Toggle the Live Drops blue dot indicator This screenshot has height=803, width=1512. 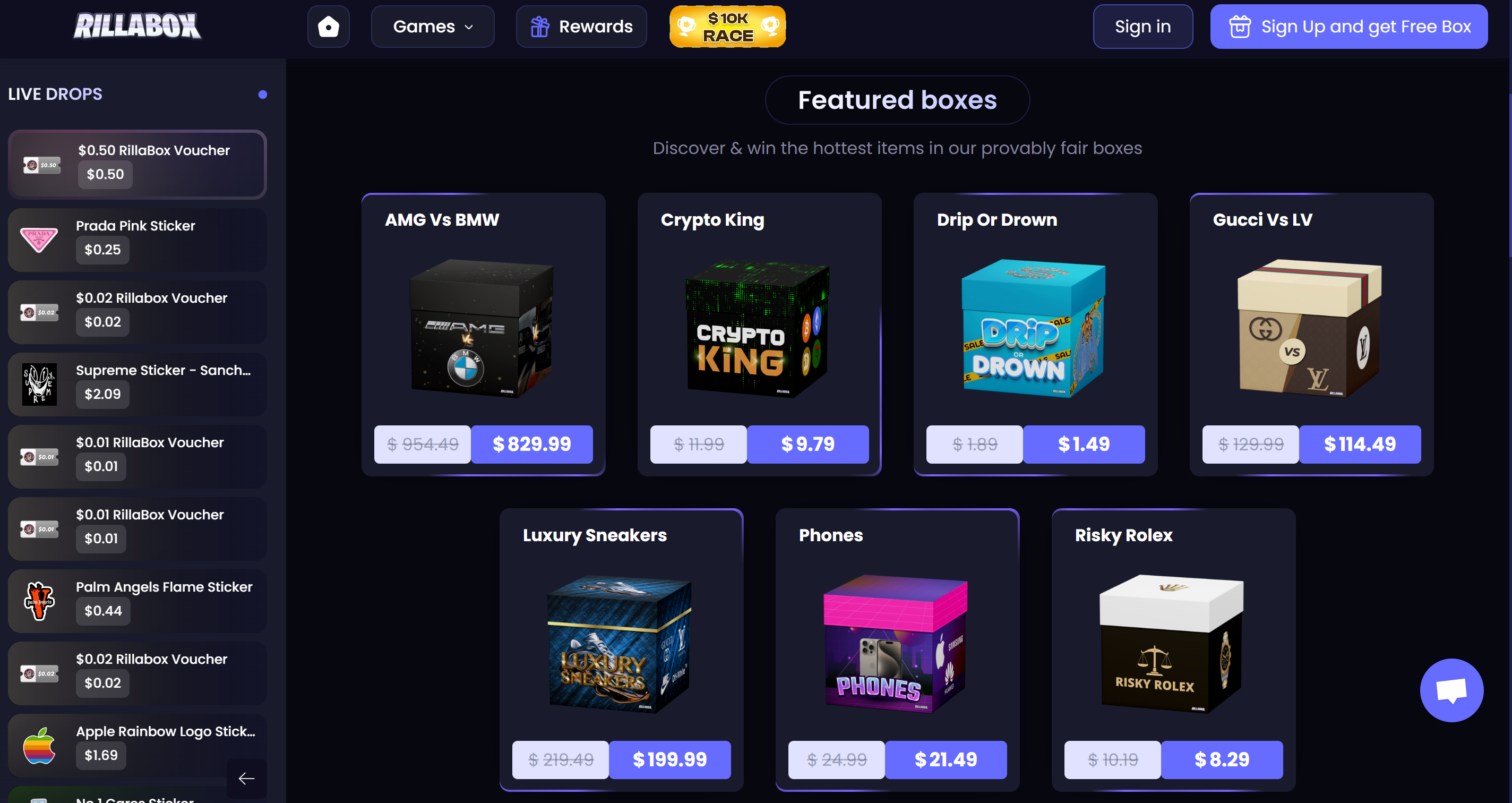262,95
